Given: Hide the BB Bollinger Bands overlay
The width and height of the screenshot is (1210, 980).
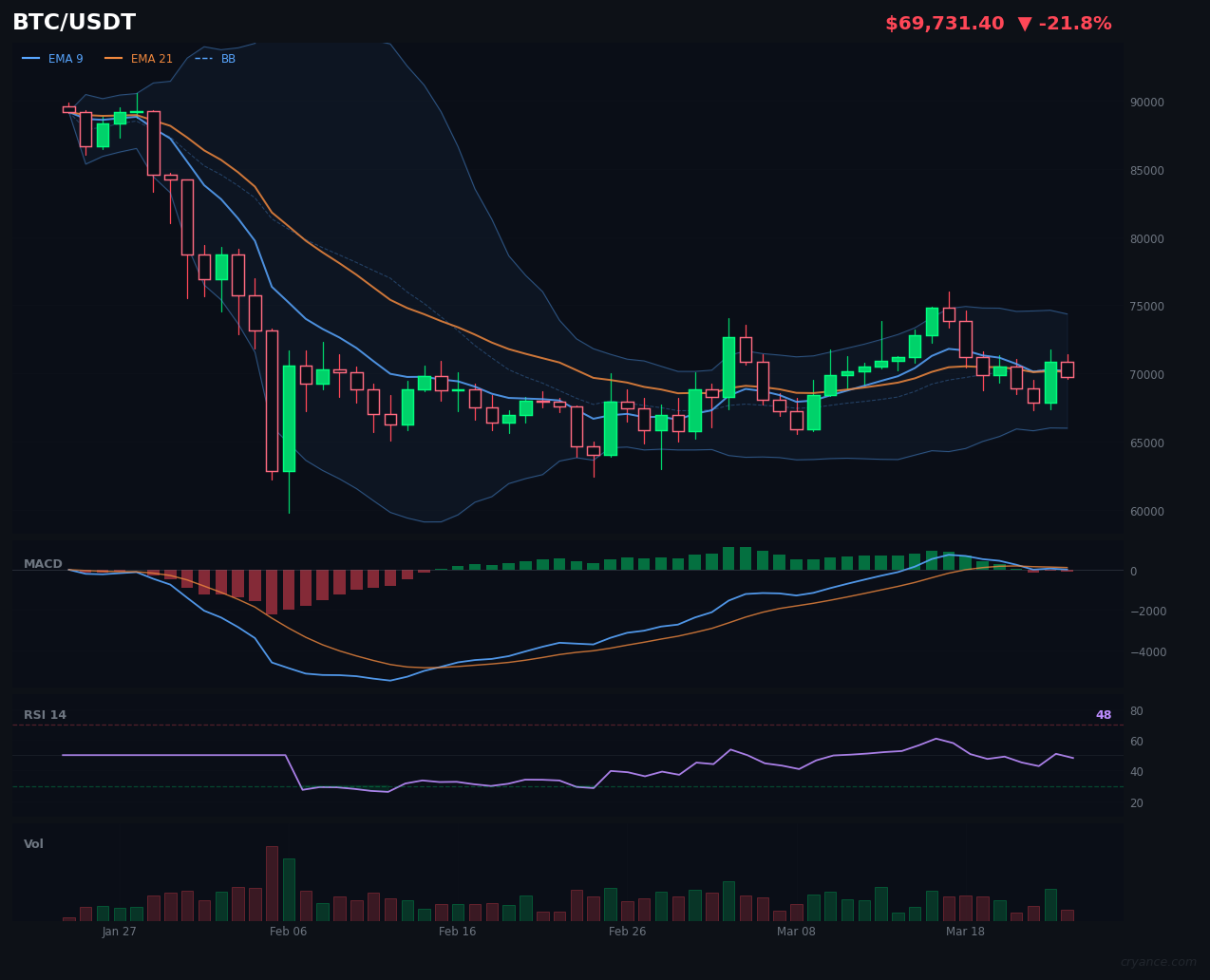Looking at the screenshot, I should 227,58.
